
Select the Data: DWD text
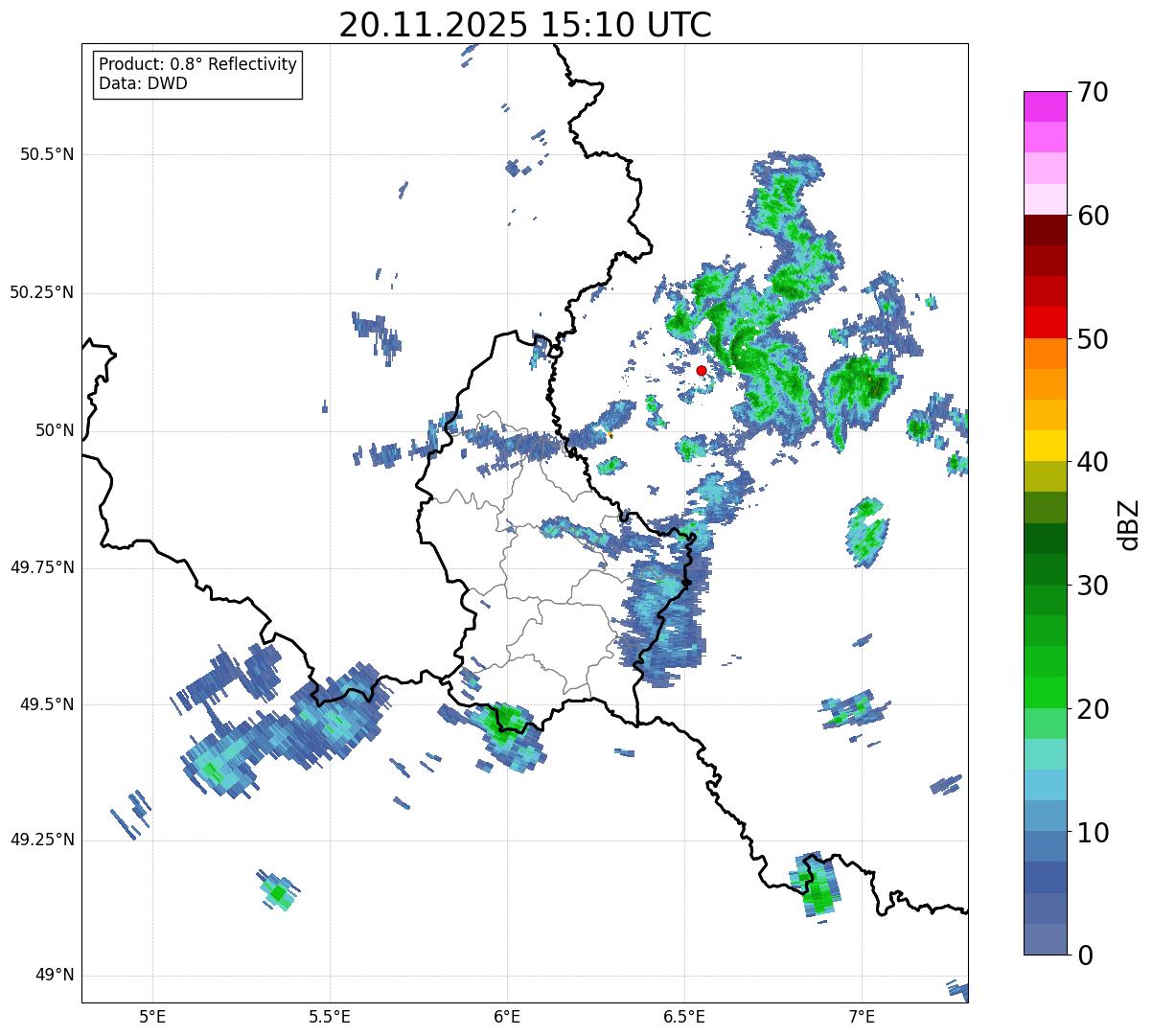[x=143, y=83]
